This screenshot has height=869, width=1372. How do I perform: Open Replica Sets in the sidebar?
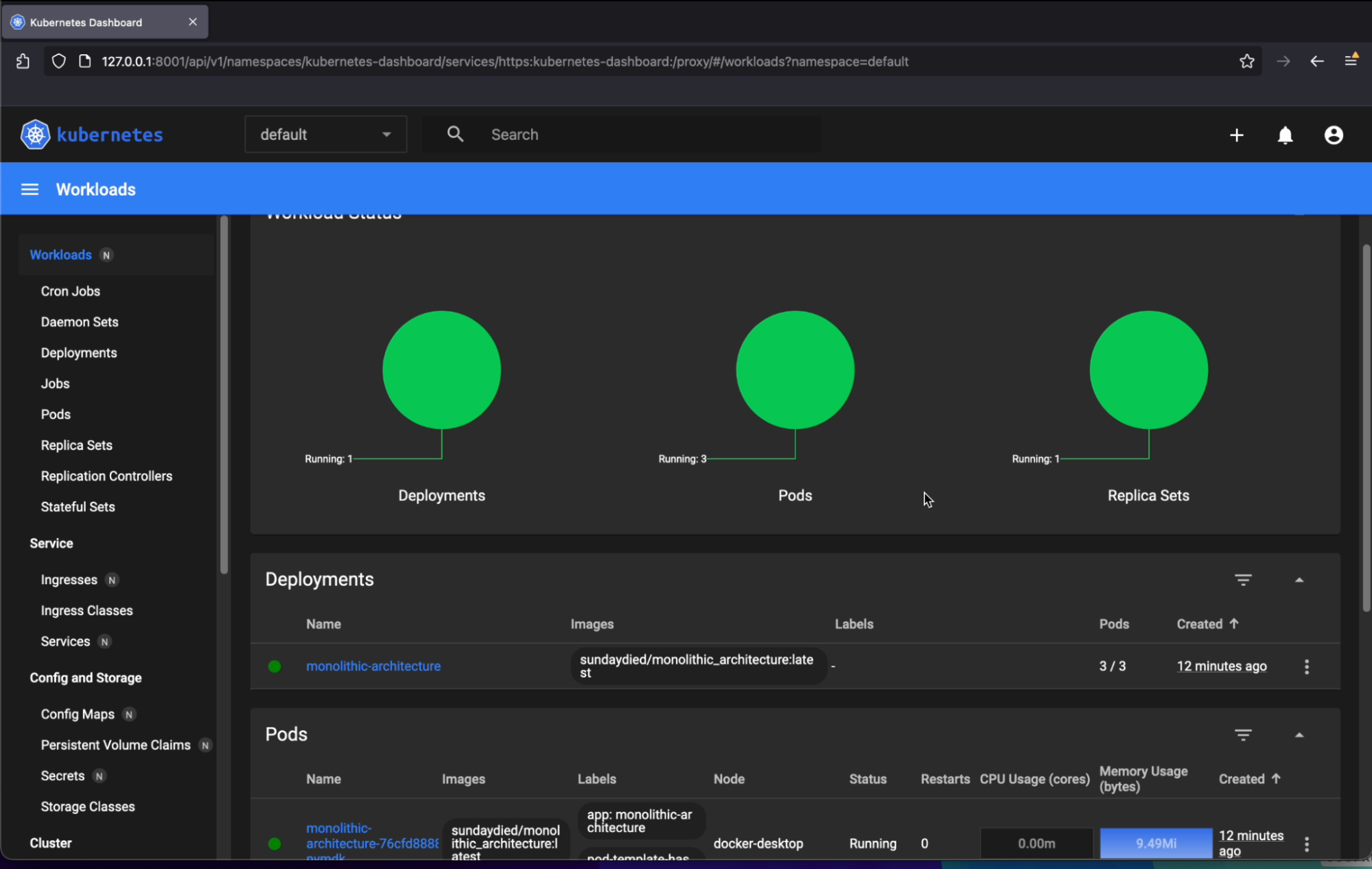[76, 445]
